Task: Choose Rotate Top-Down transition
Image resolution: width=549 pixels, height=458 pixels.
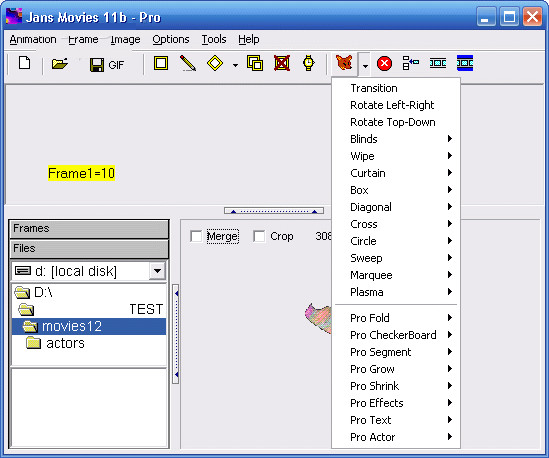Action: point(396,122)
